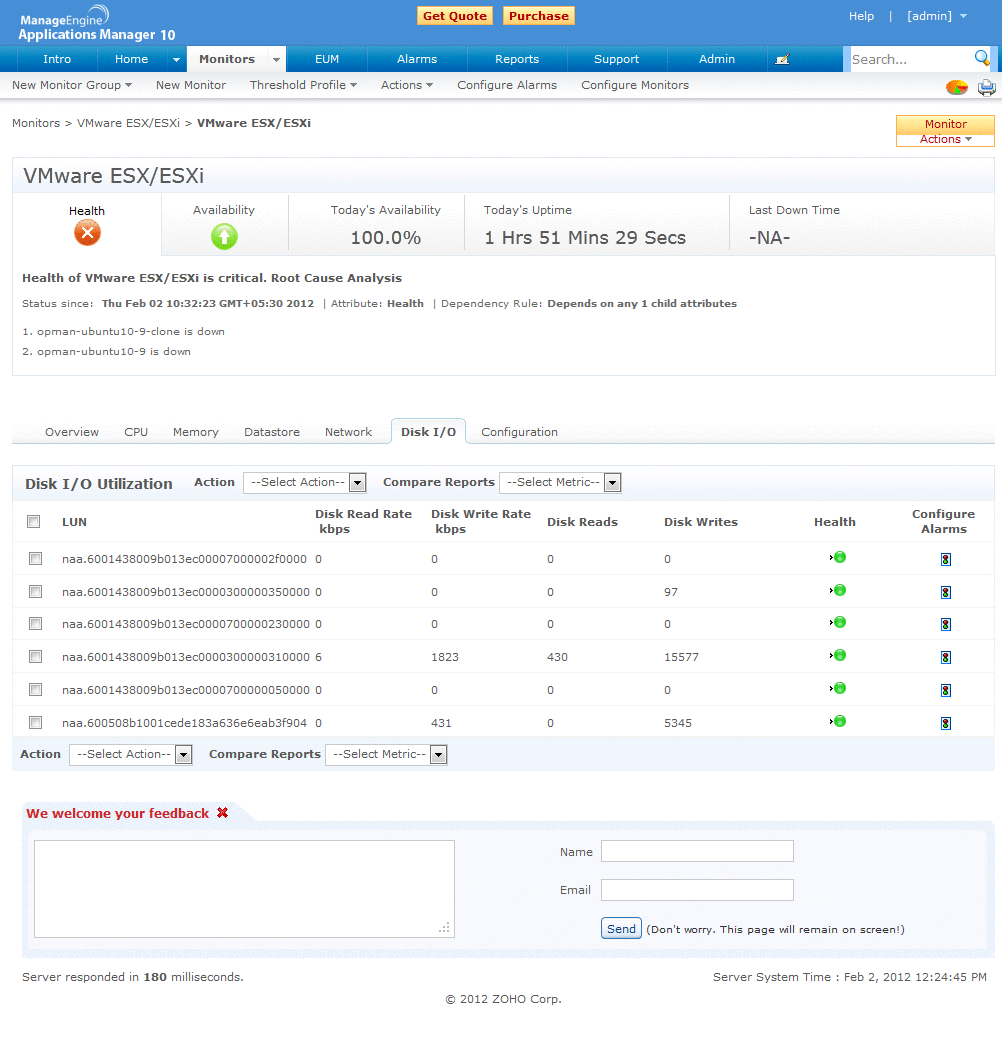Expand the New Monitor Group menu
Screen dimensions: 1006x1048
click(72, 85)
